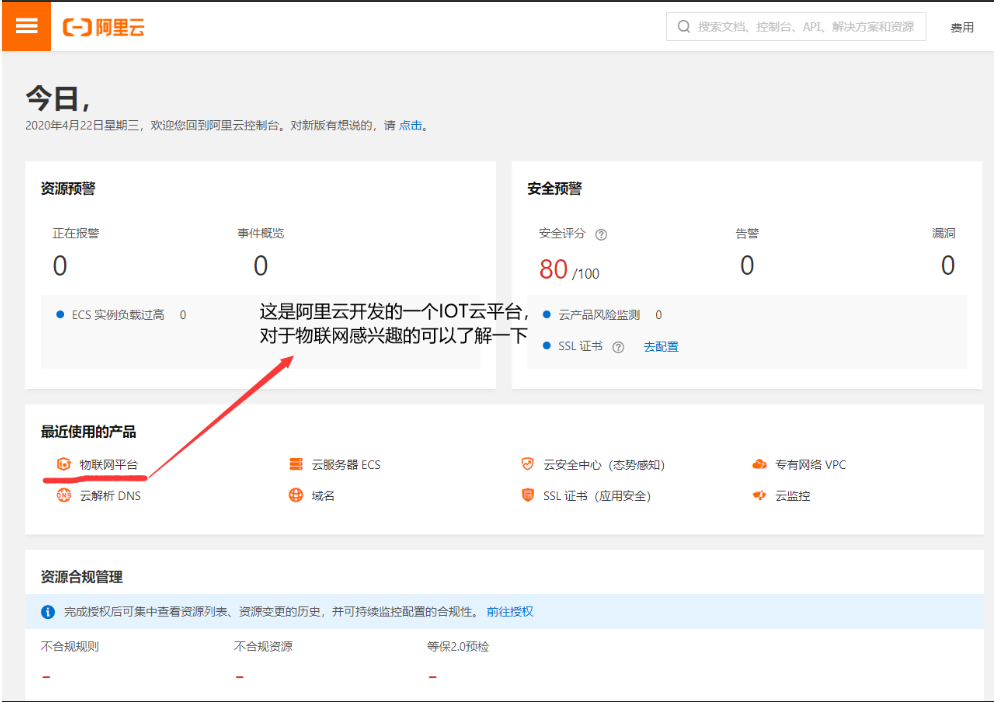Image resolution: width=1005 pixels, height=702 pixels.
Task: Click the 最近使用的产品 heading
Action: pos(88,432)
